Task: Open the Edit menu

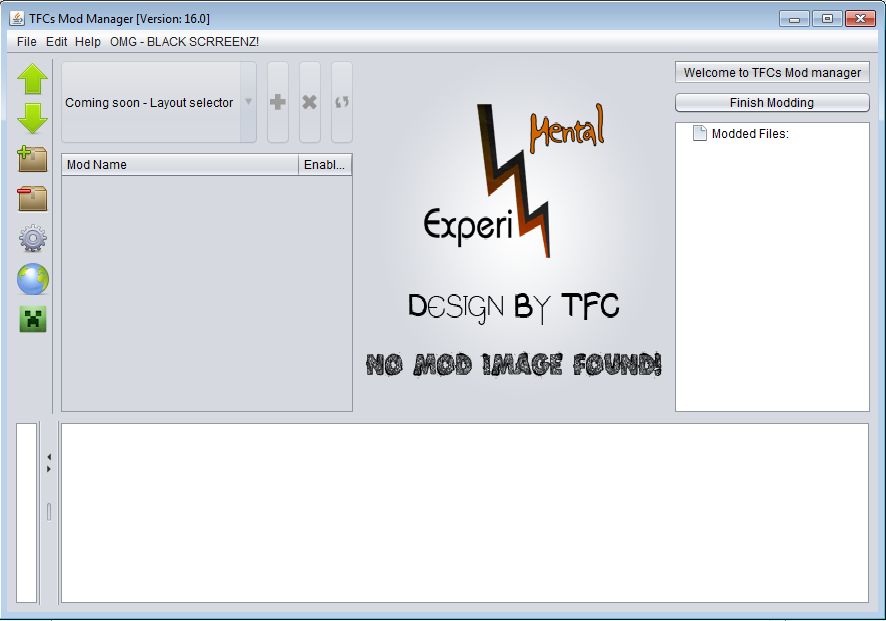Action: coord(57,42)
